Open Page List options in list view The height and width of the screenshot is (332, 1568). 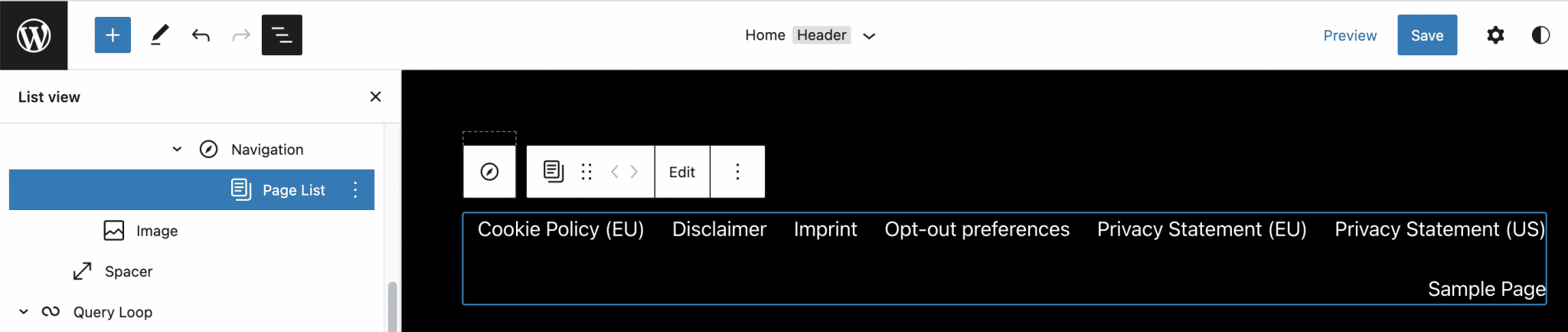click(x=355, y=190)
